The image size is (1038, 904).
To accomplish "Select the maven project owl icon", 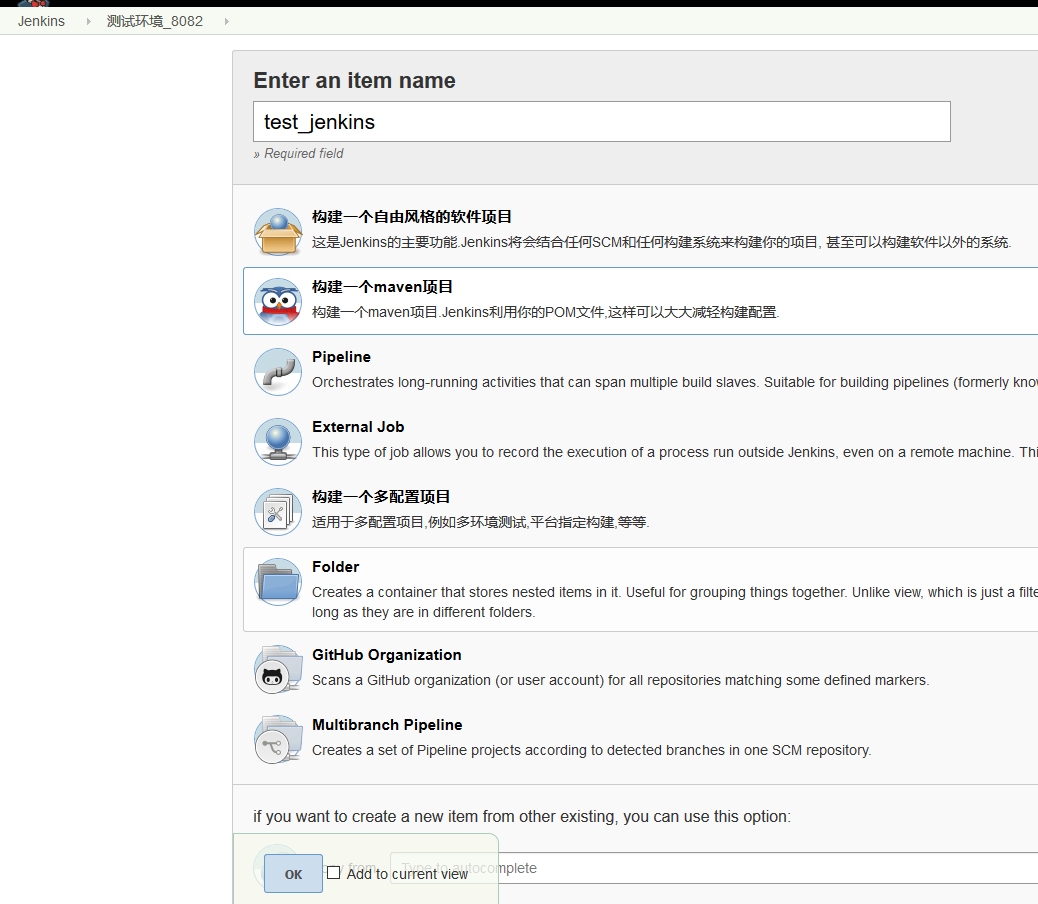I will pos(278,302).
